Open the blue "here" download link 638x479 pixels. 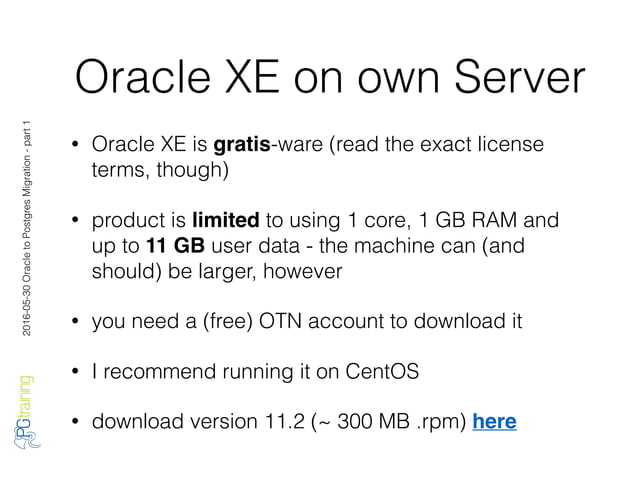(x=494, y=421)
